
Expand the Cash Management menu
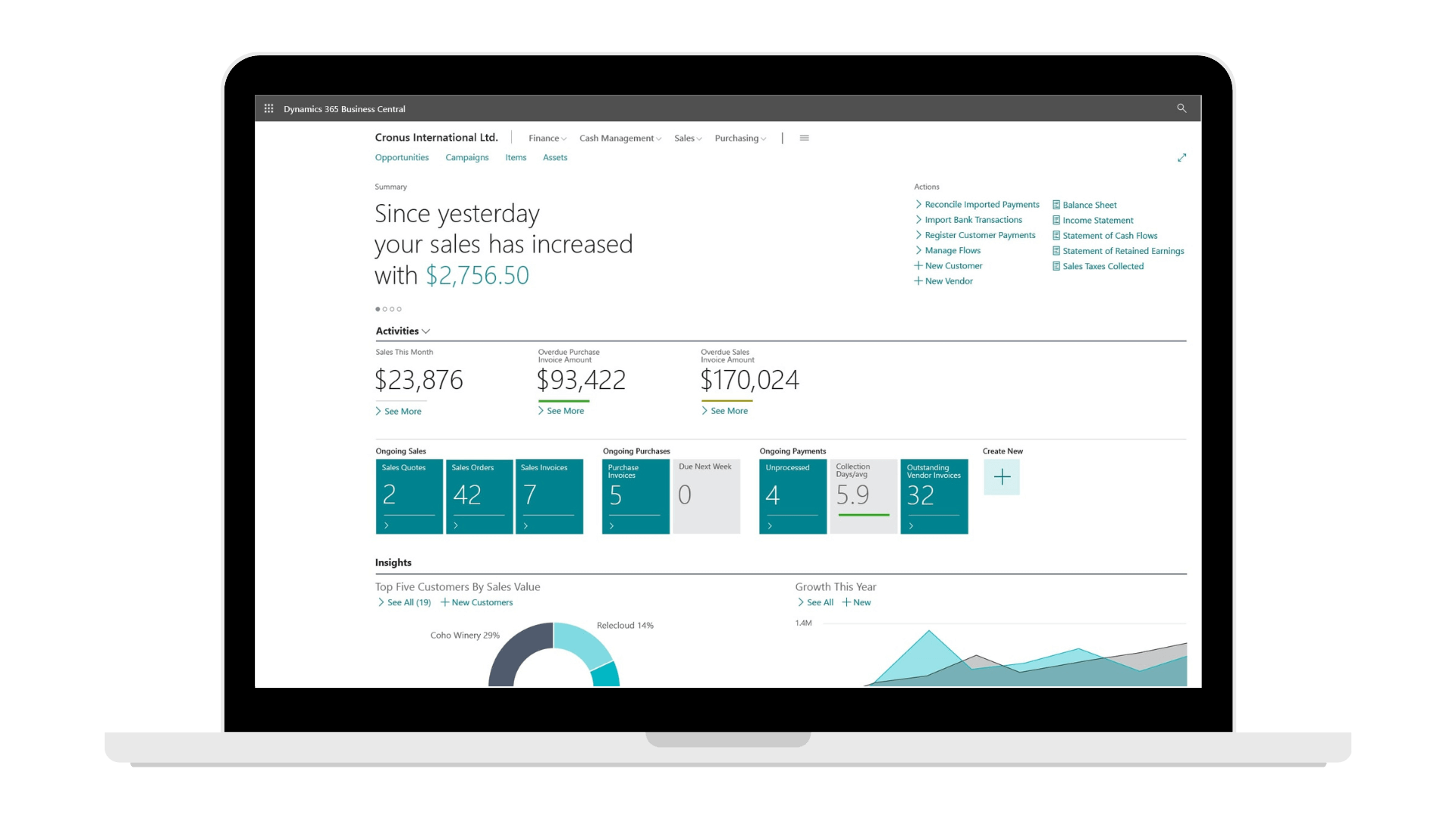[x=620, y=138]
